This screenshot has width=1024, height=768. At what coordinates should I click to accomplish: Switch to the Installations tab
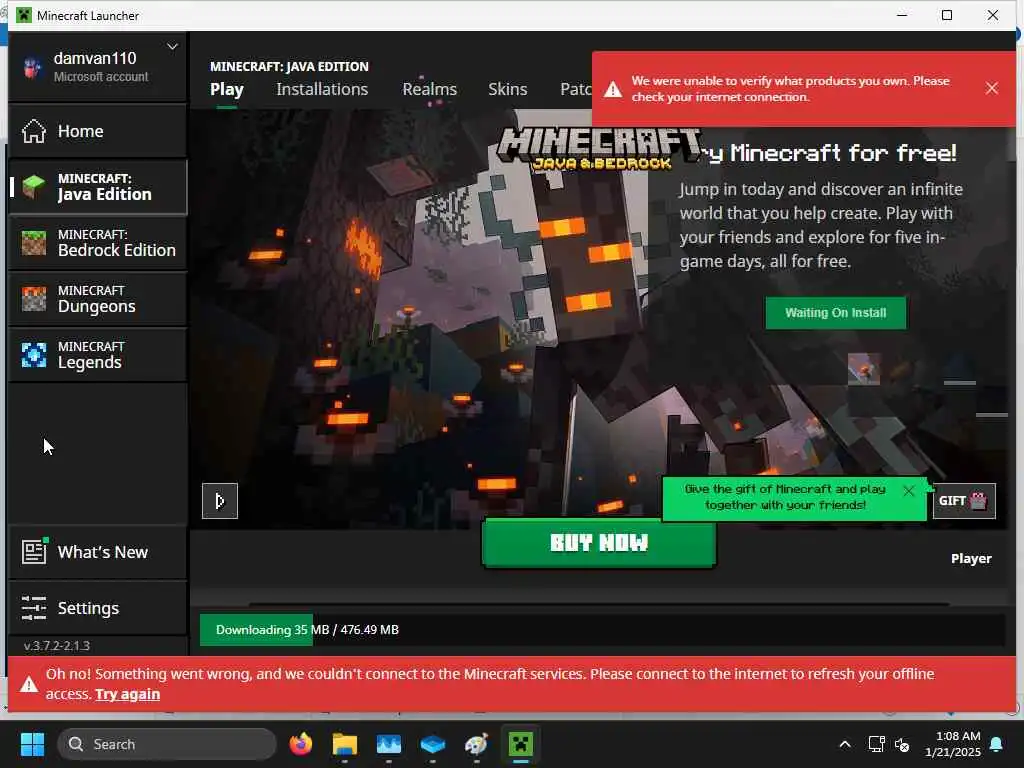[322, 89]
